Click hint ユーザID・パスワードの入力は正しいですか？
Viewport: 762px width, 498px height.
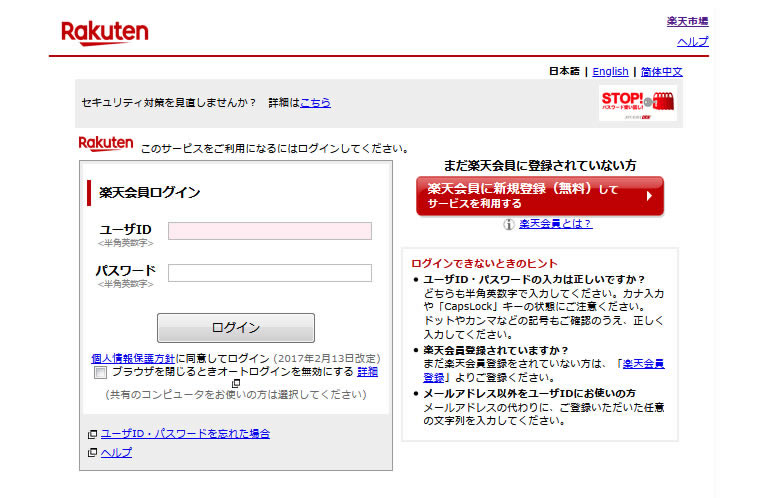[x=534, y=279]
